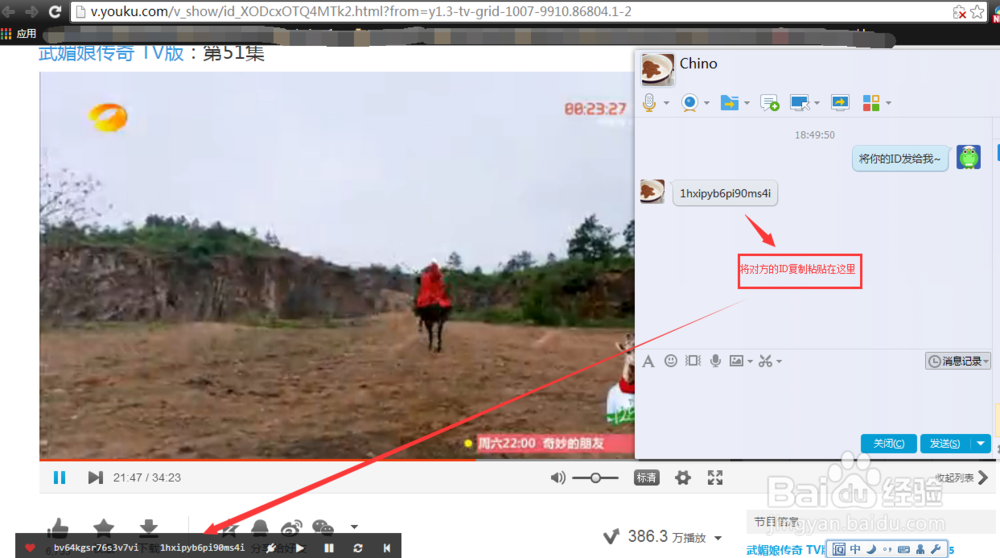Click the pasted ID 1hxipyb6pi90ms4i field
Screen dimensions: 1000x558
pyautogui.click(x=202, y=548)
